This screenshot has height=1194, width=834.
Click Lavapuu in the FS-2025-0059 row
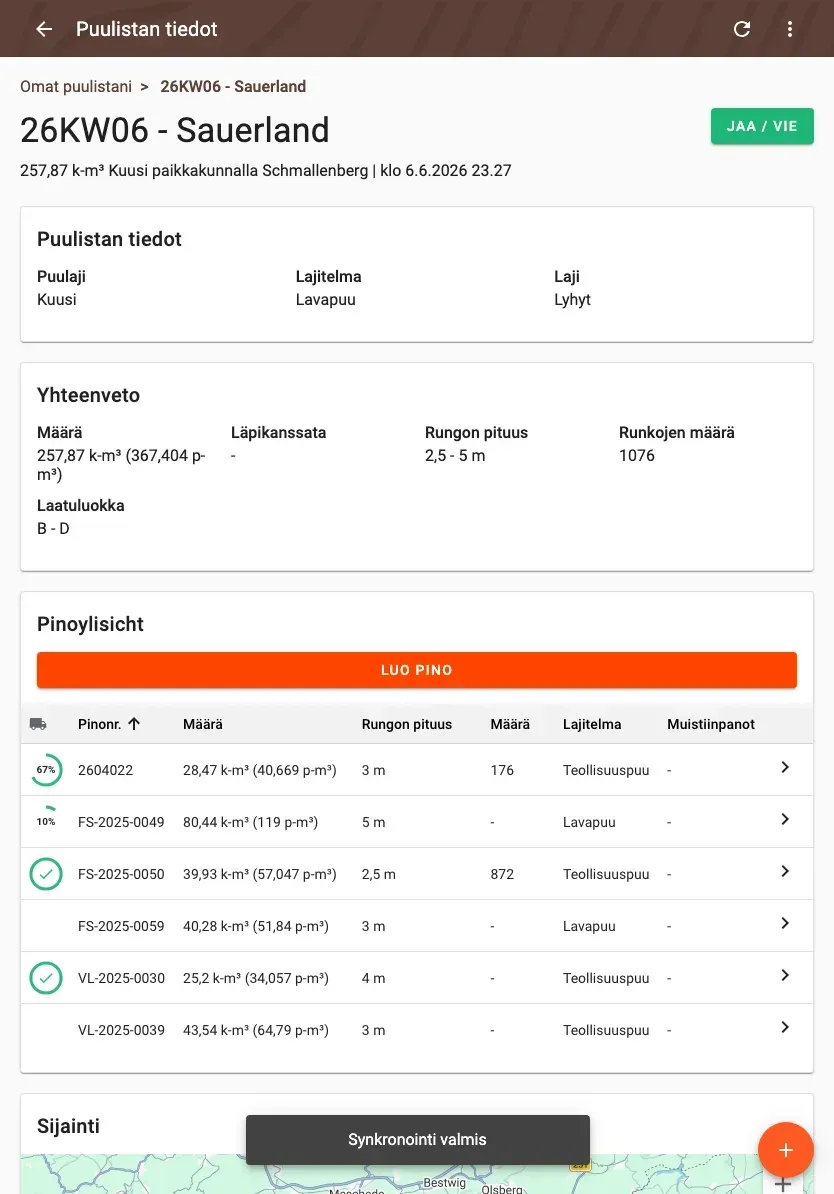(x=589, y=926)
